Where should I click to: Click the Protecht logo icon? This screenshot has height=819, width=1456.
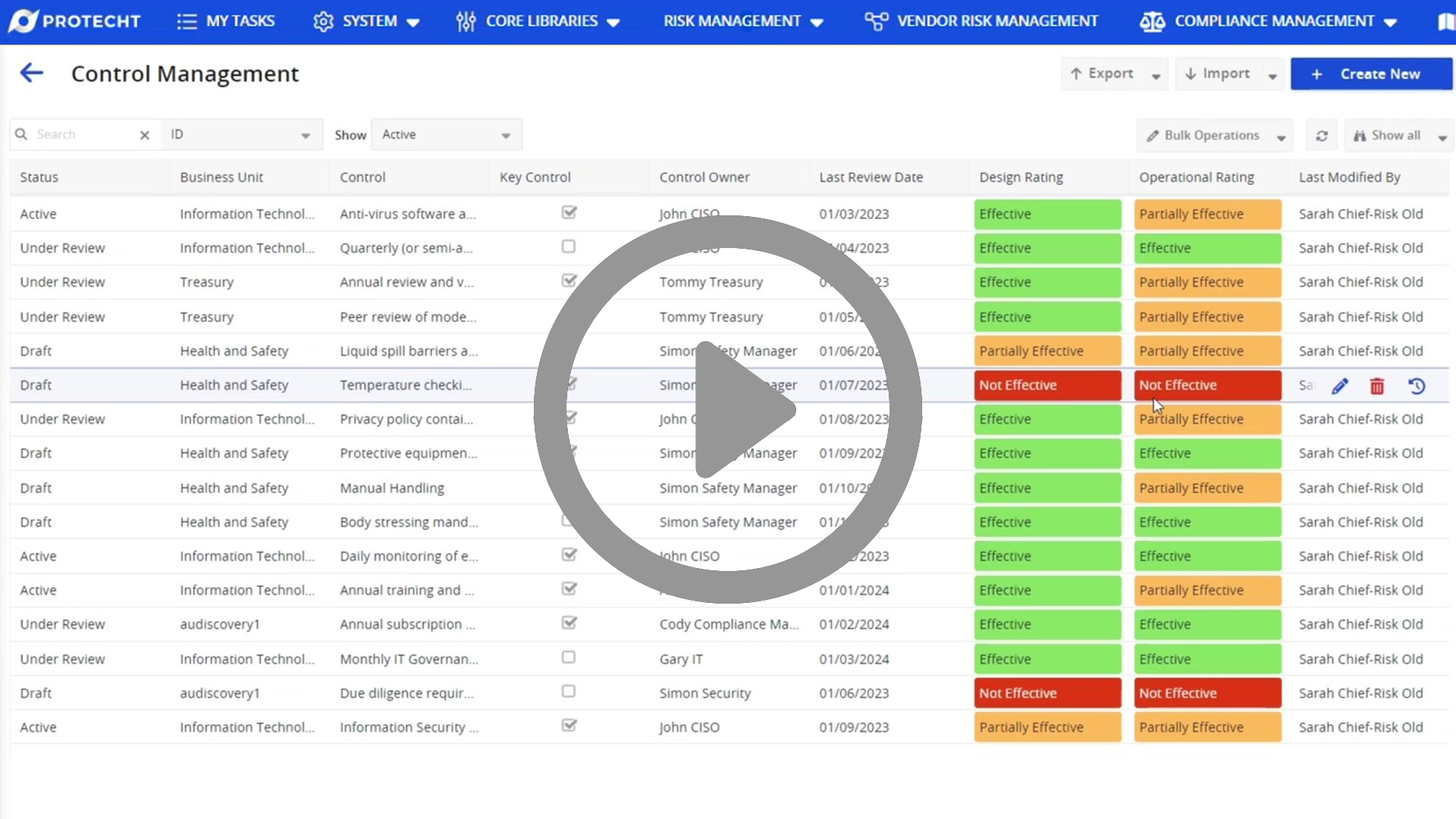pos(24,20)
